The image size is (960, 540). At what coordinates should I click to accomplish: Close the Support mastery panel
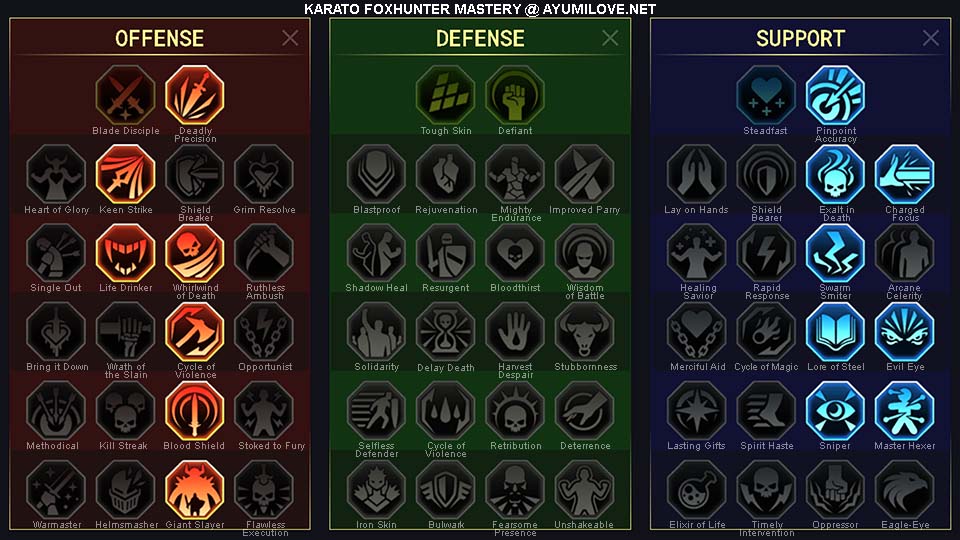tap(931, 38)
